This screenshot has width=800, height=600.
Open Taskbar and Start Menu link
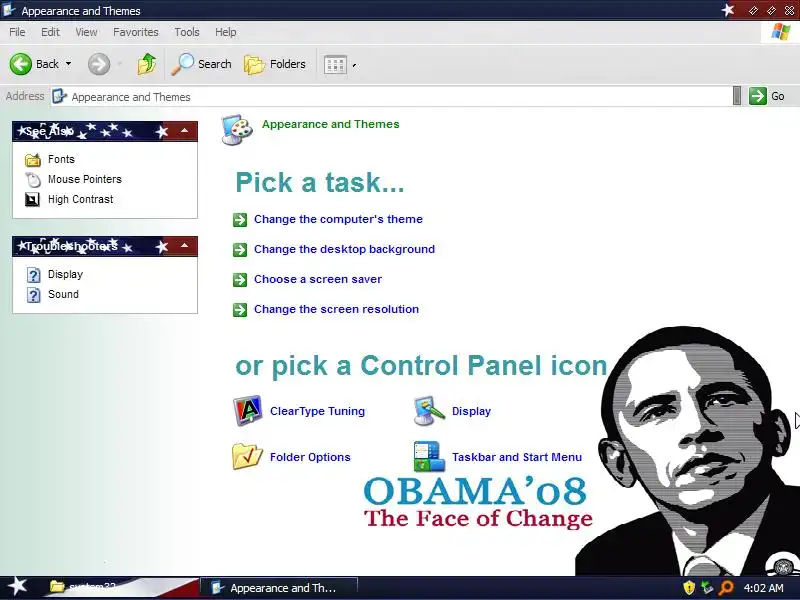(x=517, y=457)
